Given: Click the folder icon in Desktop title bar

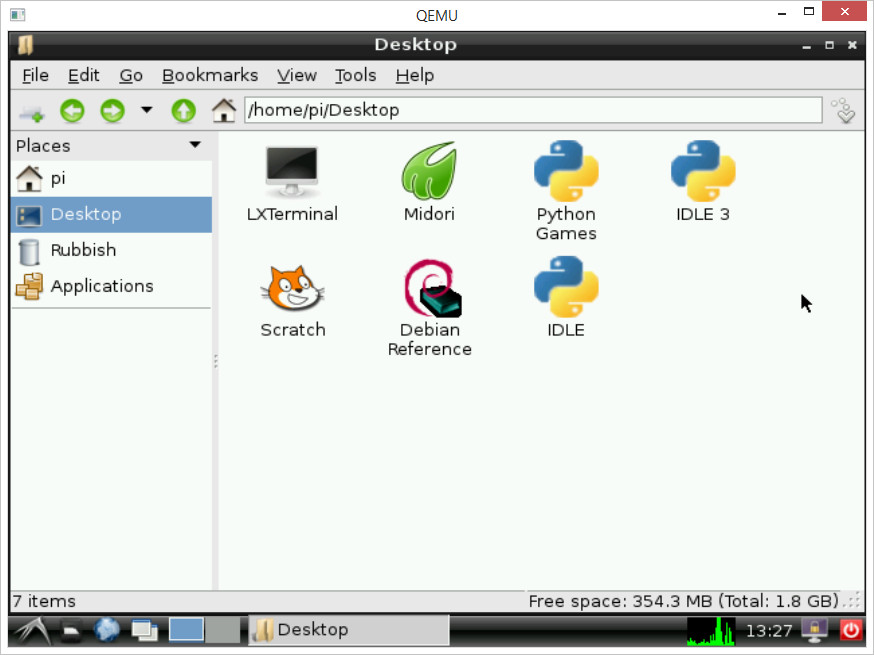Looking at the screenshot, I should click(x=26, y=45).
